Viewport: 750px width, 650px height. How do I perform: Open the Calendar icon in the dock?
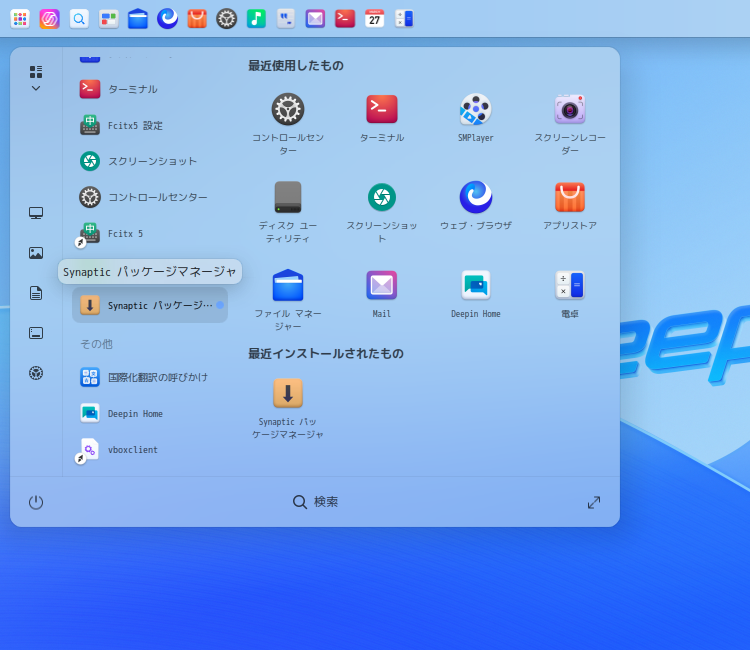click(x=374, y=18)
